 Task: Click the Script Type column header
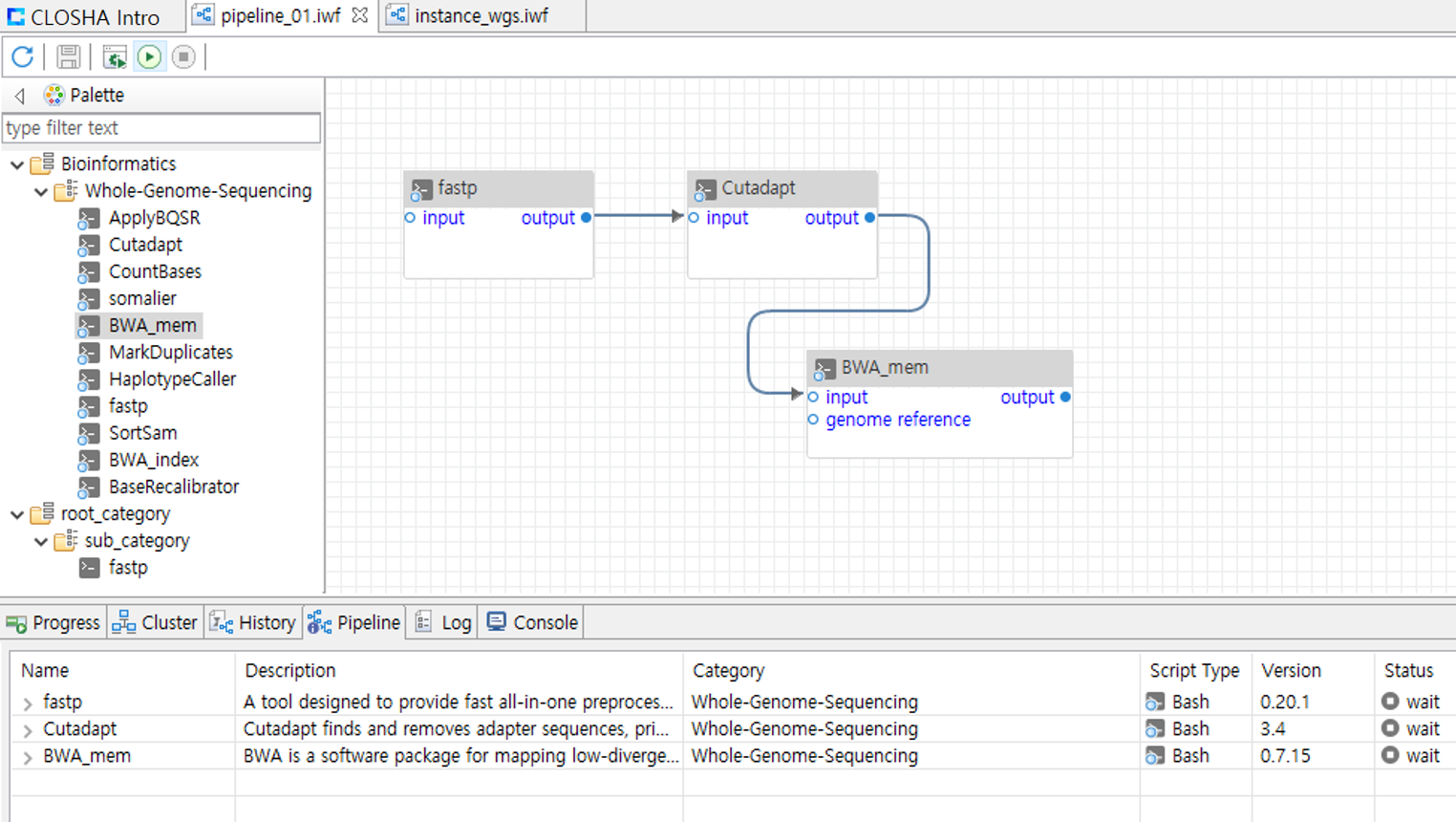pos(1194,671)
